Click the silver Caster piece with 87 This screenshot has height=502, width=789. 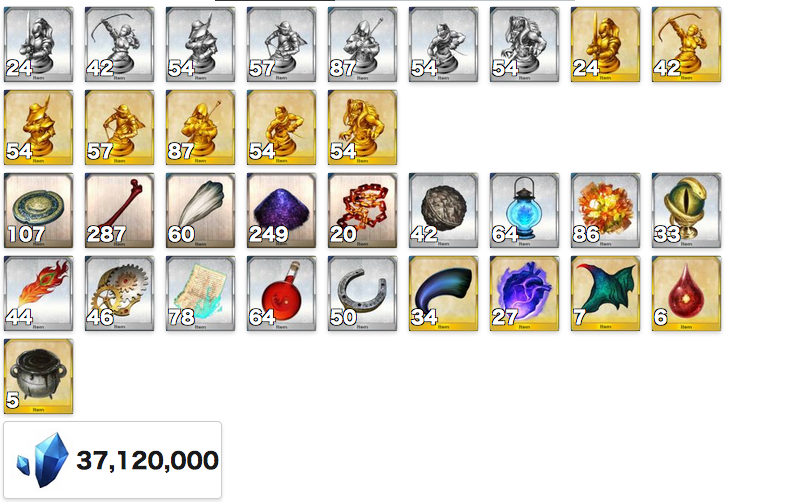(362, 44)
